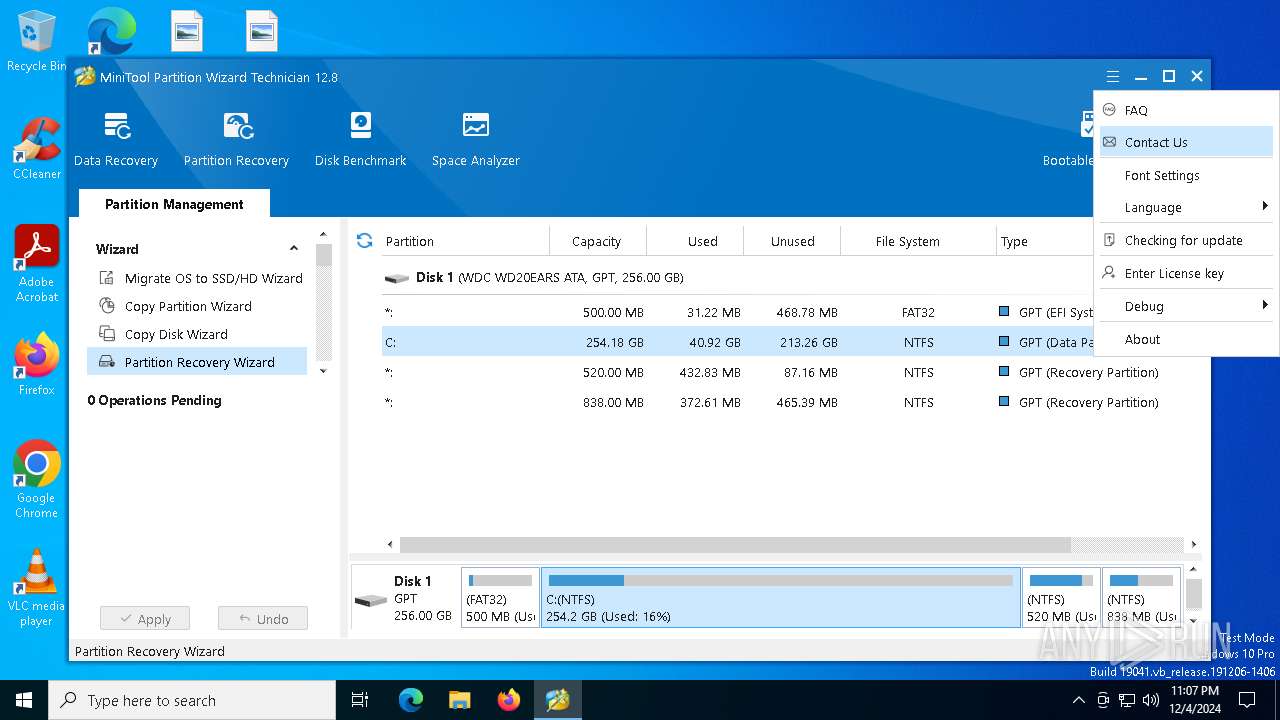Expand the Debug submenu
1280x720 pixels.
click(x=1186, y=306)
